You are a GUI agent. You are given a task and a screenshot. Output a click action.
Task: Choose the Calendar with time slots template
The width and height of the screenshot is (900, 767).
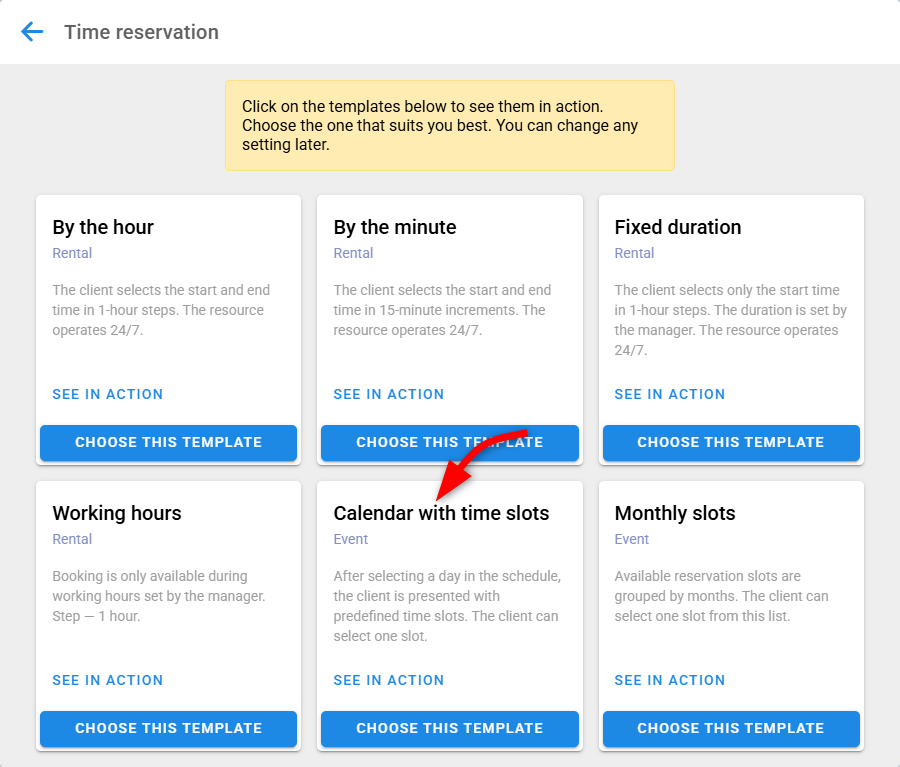(449, 728)
